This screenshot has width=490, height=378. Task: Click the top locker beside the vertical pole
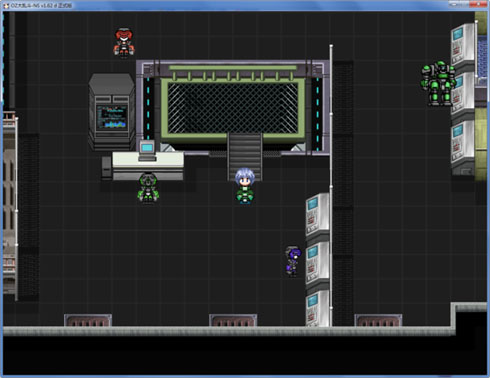point(318,217)
